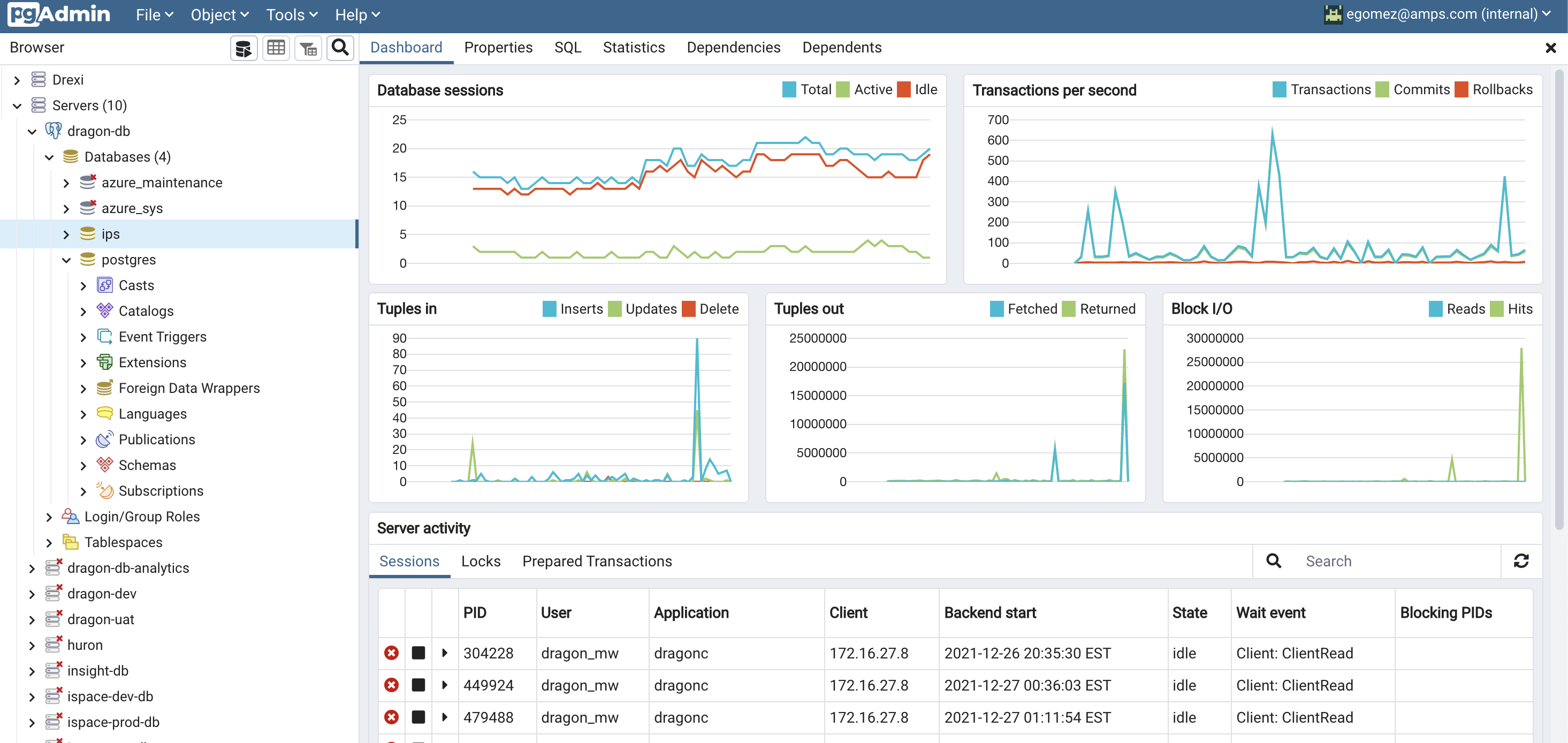
Task: Click the Query Tool icon in Browser
Action: pos(243,48)
